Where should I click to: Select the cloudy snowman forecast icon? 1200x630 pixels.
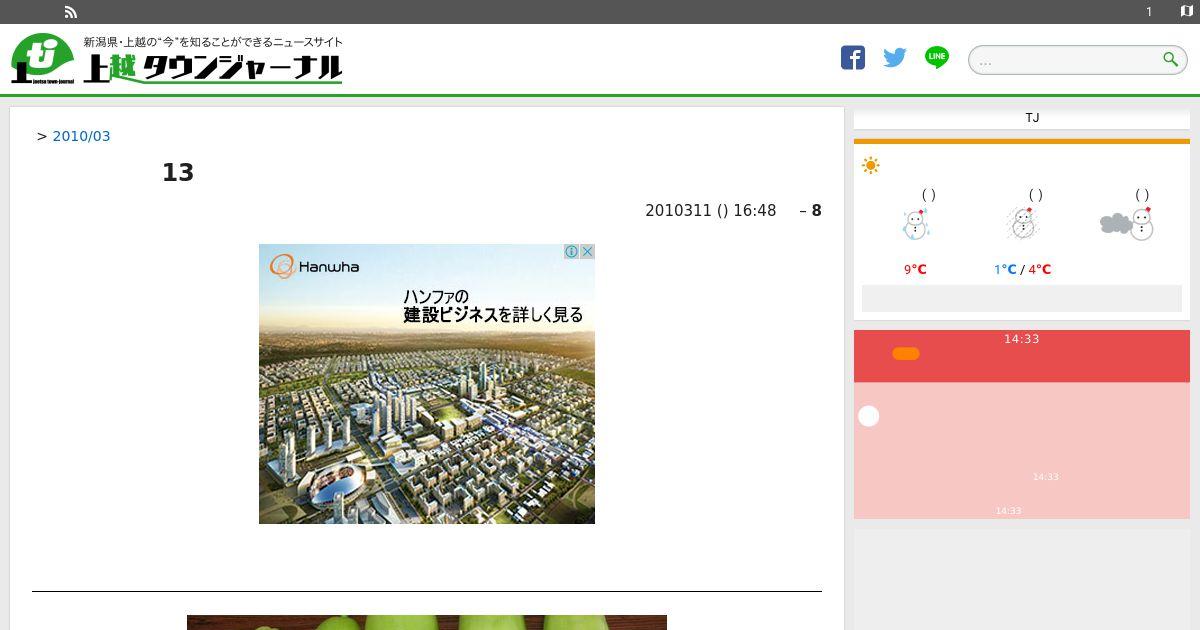pos(1127,223)
